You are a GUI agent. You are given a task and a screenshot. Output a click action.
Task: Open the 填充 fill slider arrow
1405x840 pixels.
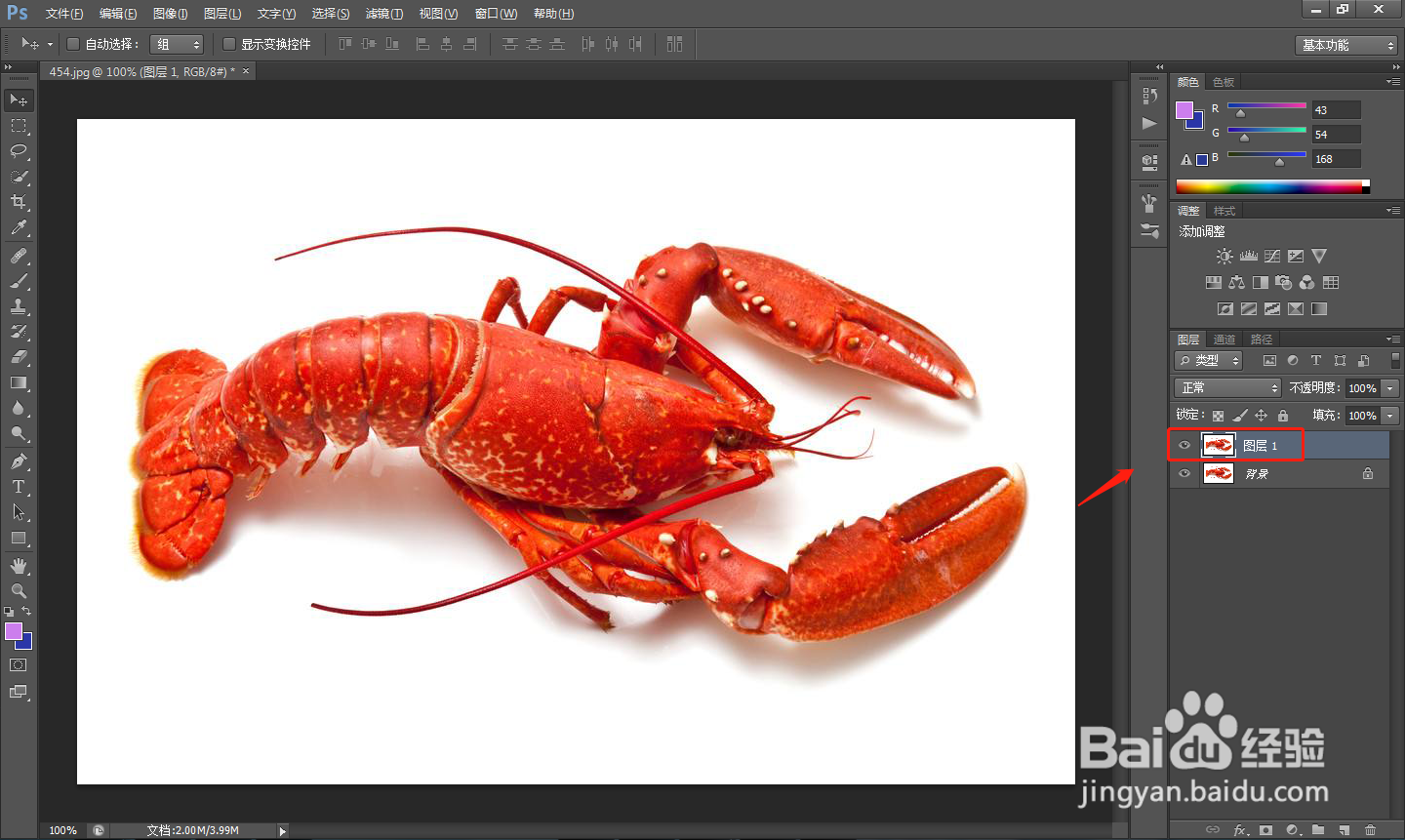pyautogui.click(x=1390, y=416)
